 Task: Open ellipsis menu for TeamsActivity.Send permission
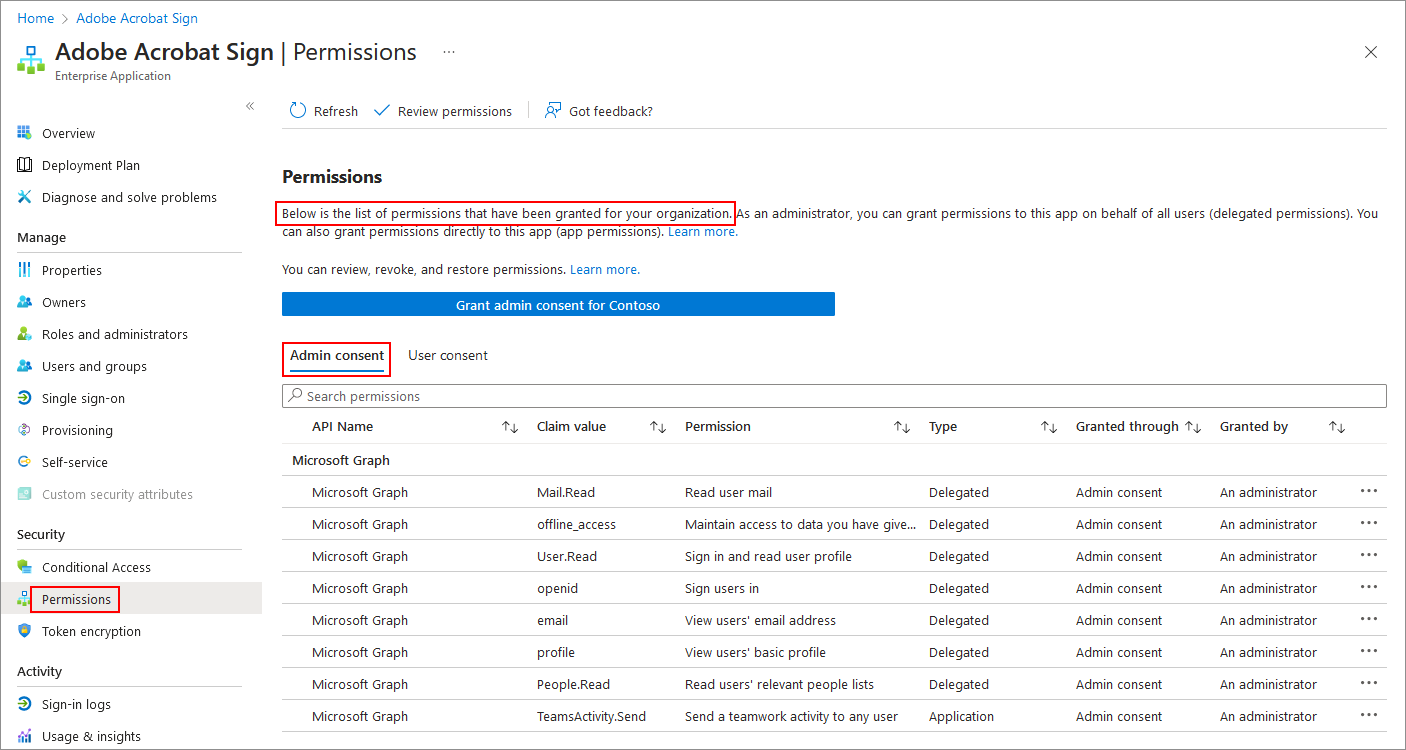1368,715
